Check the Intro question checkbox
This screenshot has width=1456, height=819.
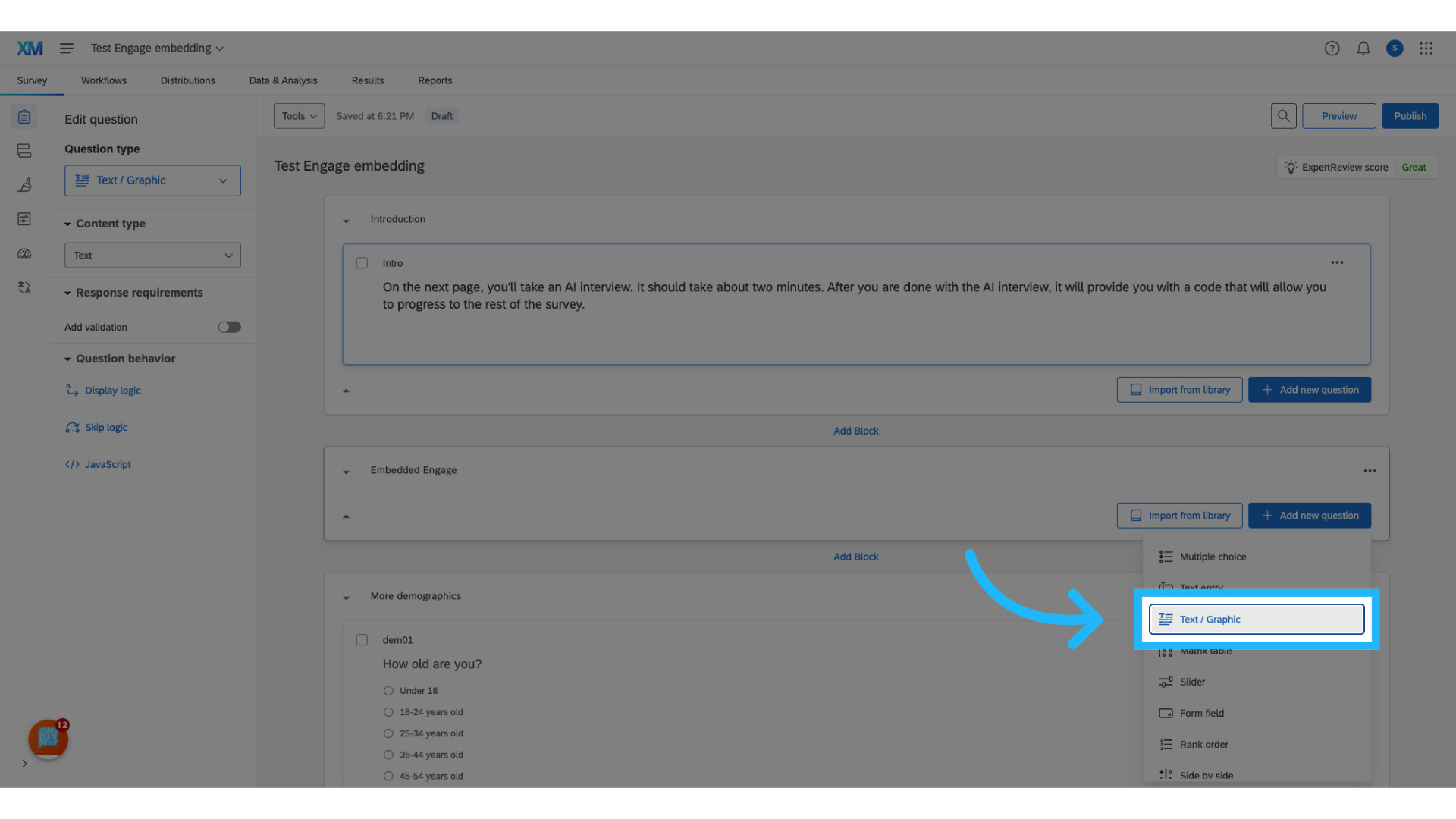(362, 263)
